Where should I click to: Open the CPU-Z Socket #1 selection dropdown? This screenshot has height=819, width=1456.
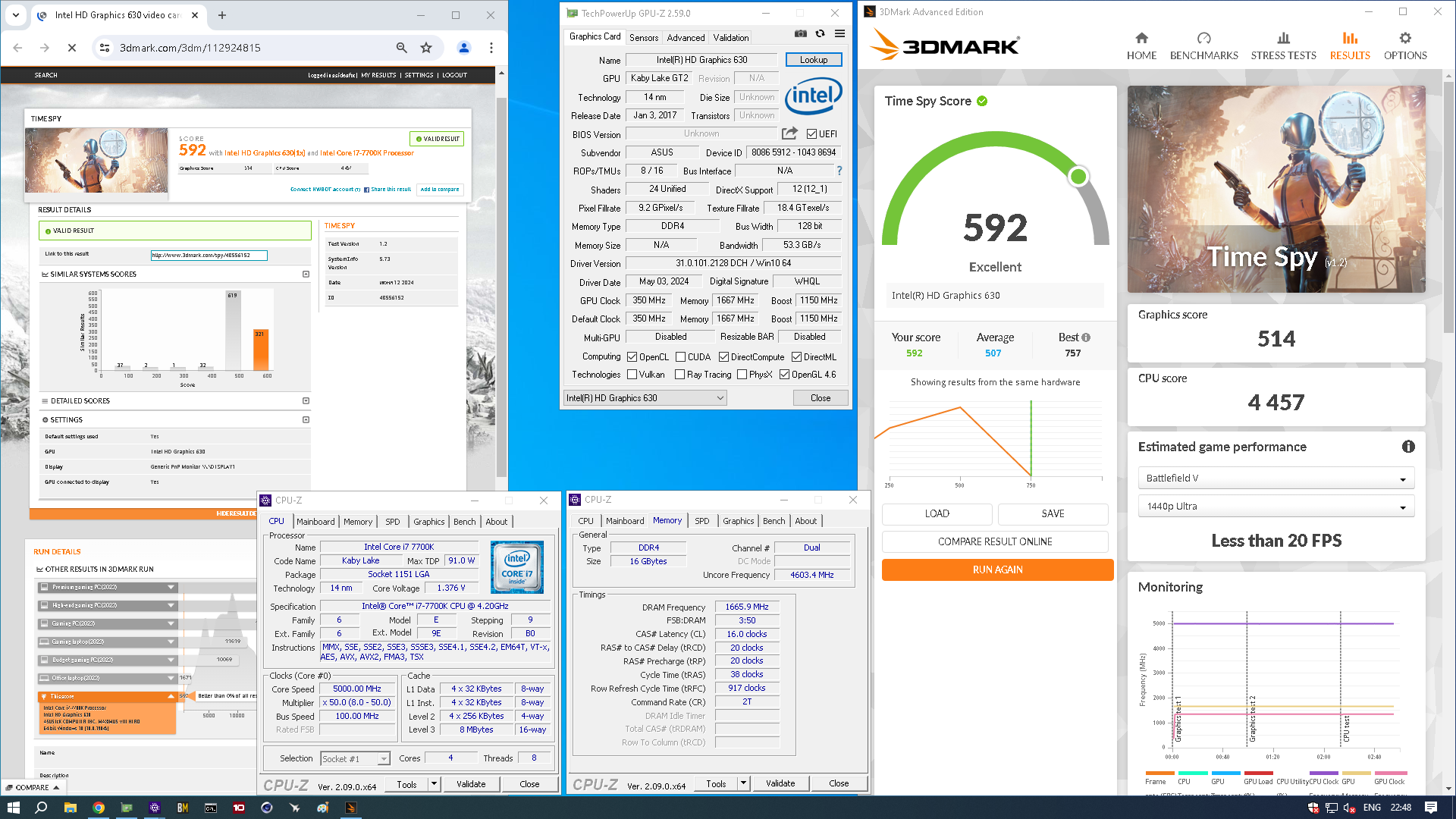pyautogui.click(x=355, y=758)
